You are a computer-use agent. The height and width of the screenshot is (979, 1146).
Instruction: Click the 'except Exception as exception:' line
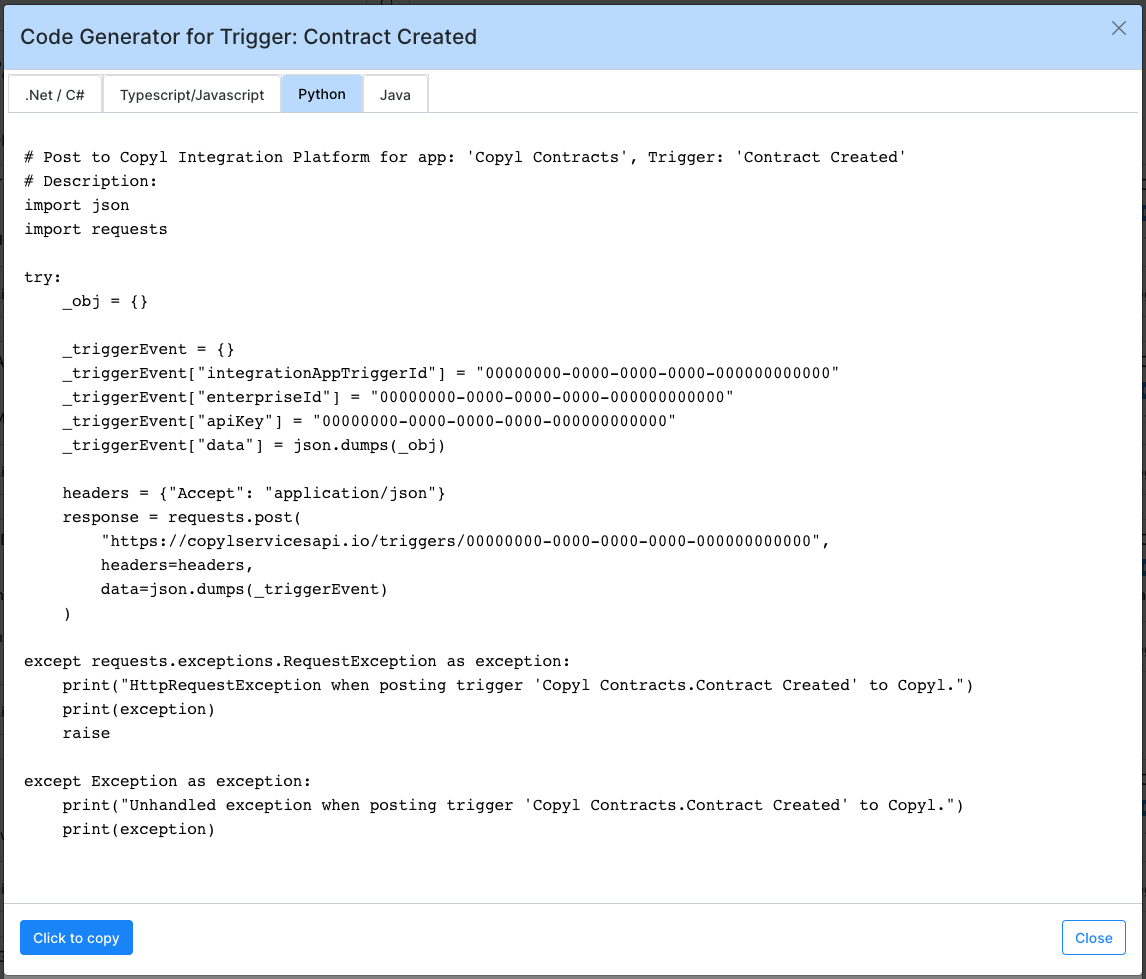click(167, 782)
